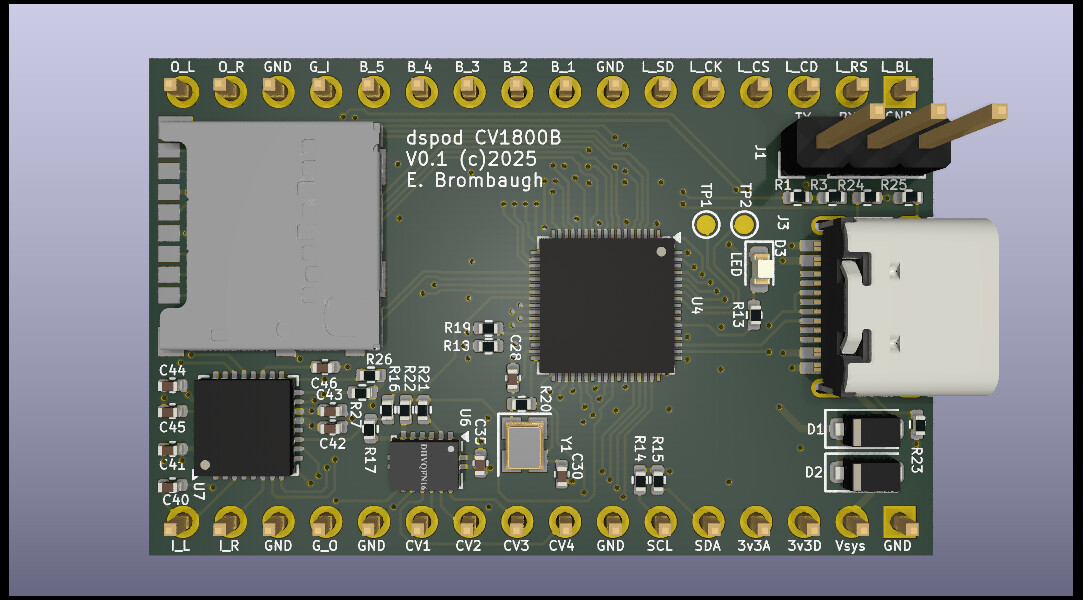Select the D1 diode

tap(866, 431)
